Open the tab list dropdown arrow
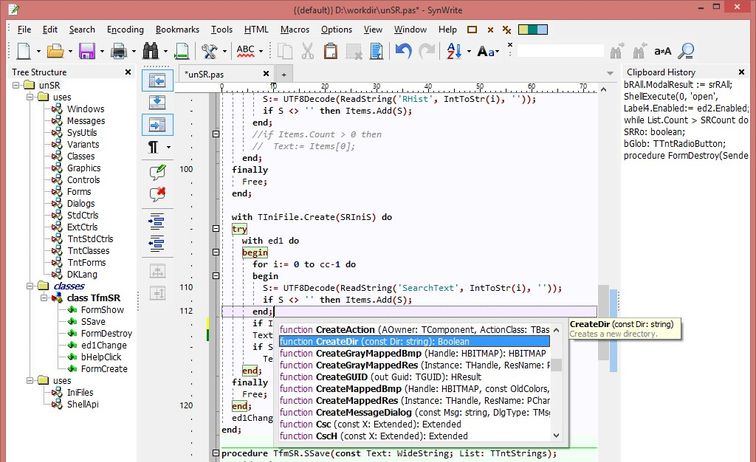756x462 pixels. tap(610, 73)
